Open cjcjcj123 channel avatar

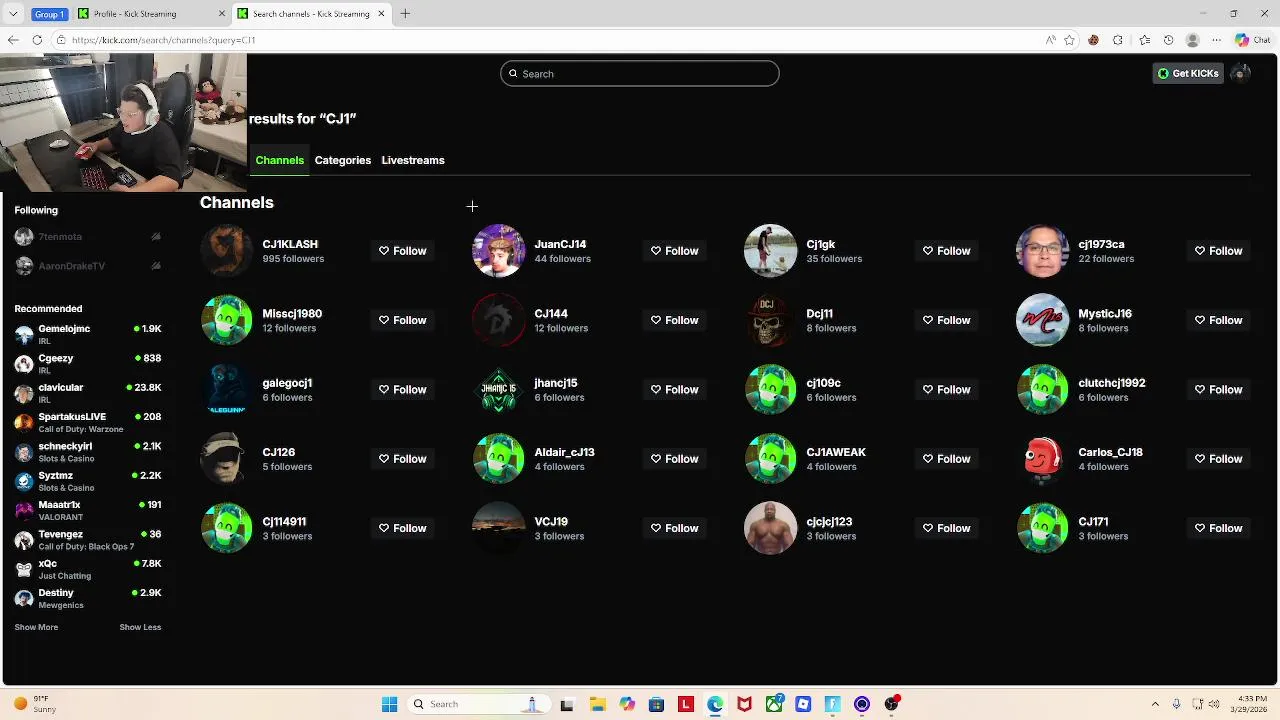click(771, 528)
